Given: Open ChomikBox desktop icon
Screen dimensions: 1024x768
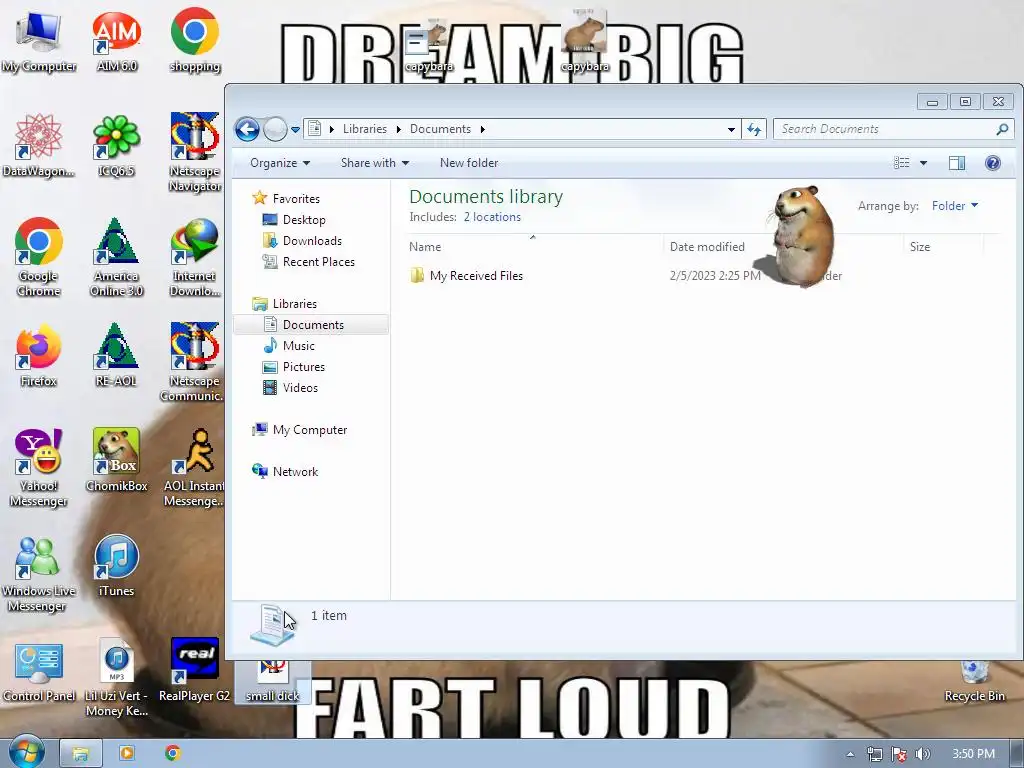Looking at the screenshot, I should [x=116, y=460].
